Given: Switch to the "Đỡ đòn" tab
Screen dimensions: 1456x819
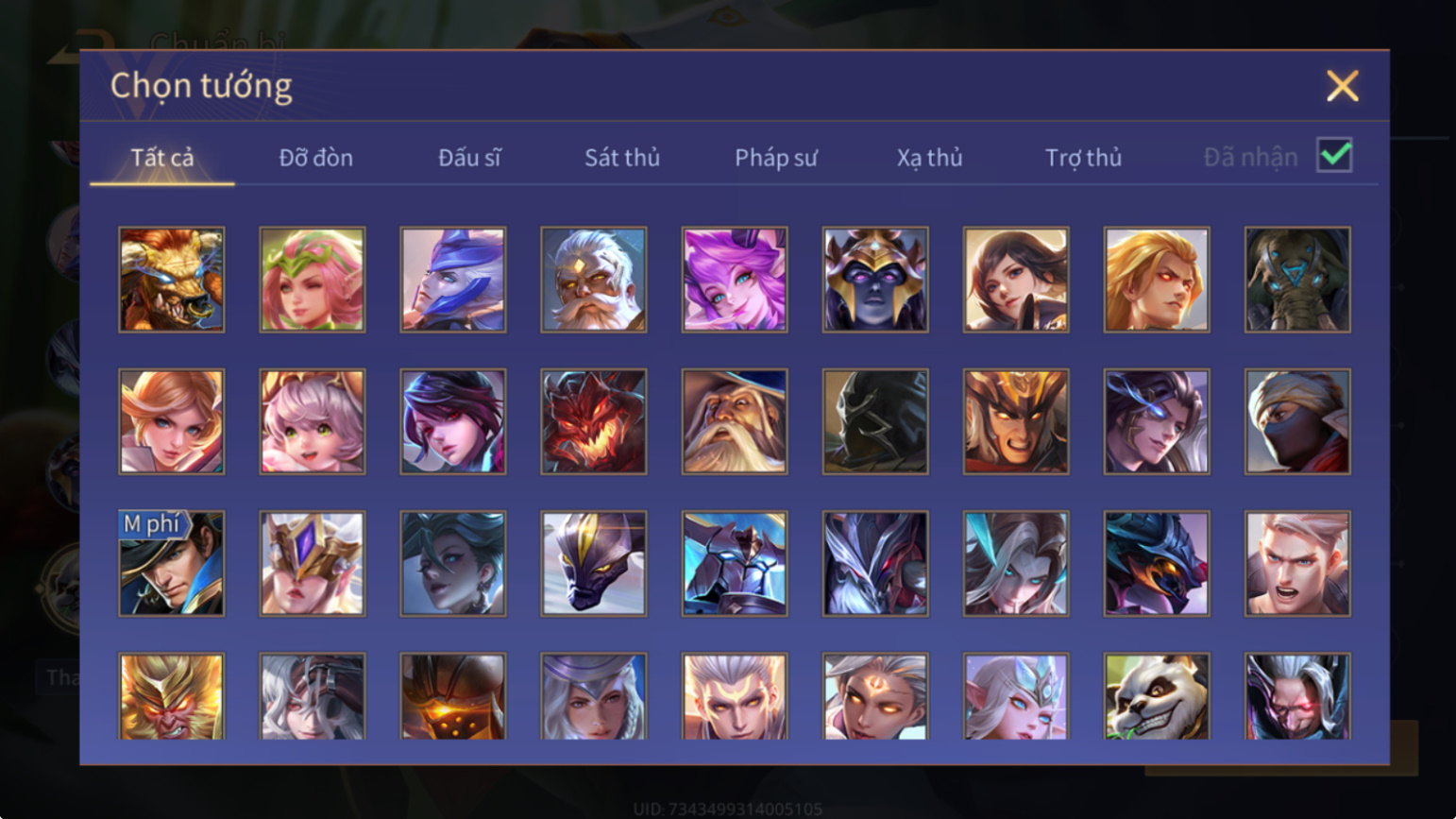Looking at the screenshot, I should 315,158.
